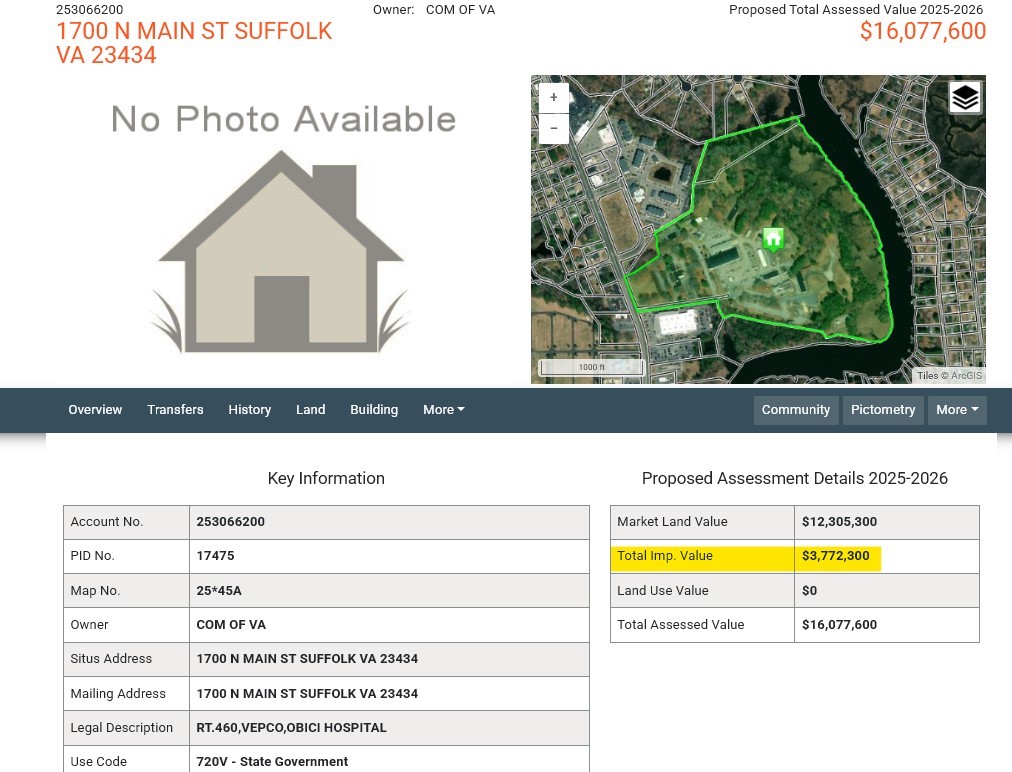Viewport: 1012px width, 772px height.
Task: Zoom in on the parcel map
Action: pos(554,98)
